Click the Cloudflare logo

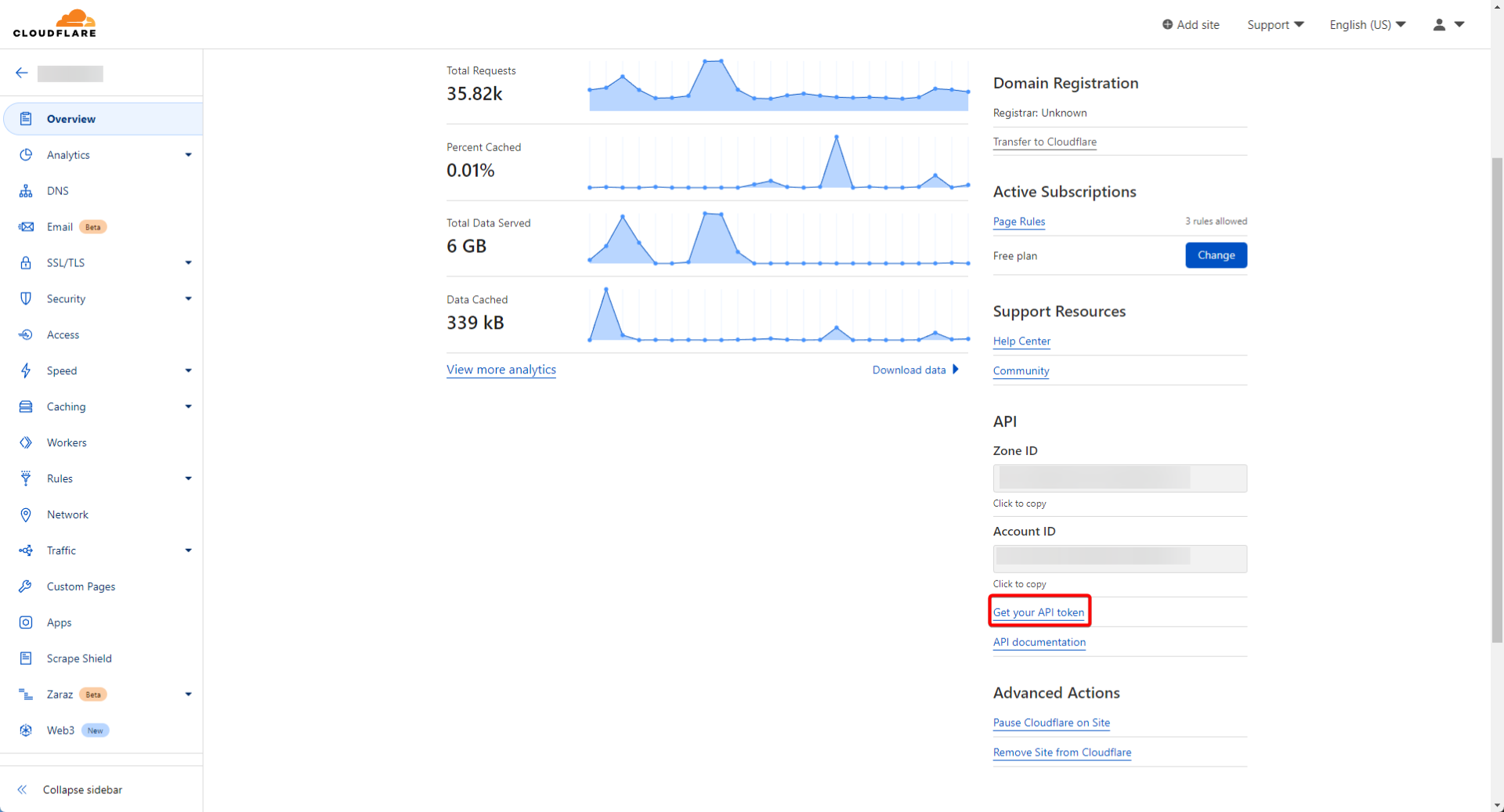[x=54, y=23]
